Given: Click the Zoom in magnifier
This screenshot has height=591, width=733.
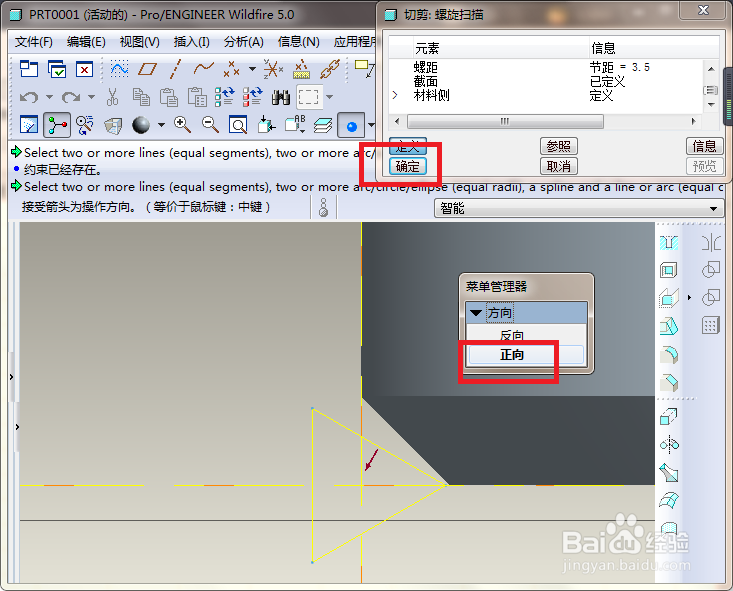Looking at the screenshot, I should (x=182, y=125).
